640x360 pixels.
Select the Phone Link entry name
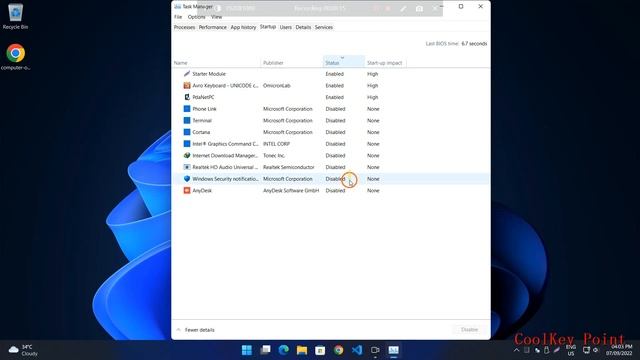[204, 109]
